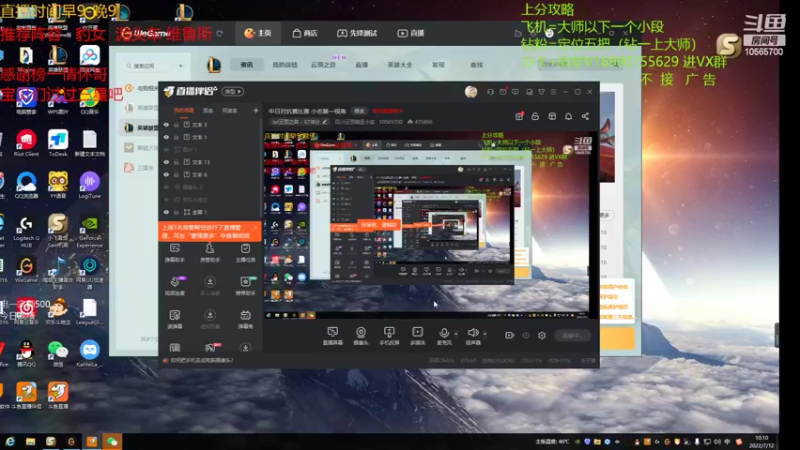Show the hidden 摄像头 2 layer
800x450 pixels.
click(x=166, y=187)
